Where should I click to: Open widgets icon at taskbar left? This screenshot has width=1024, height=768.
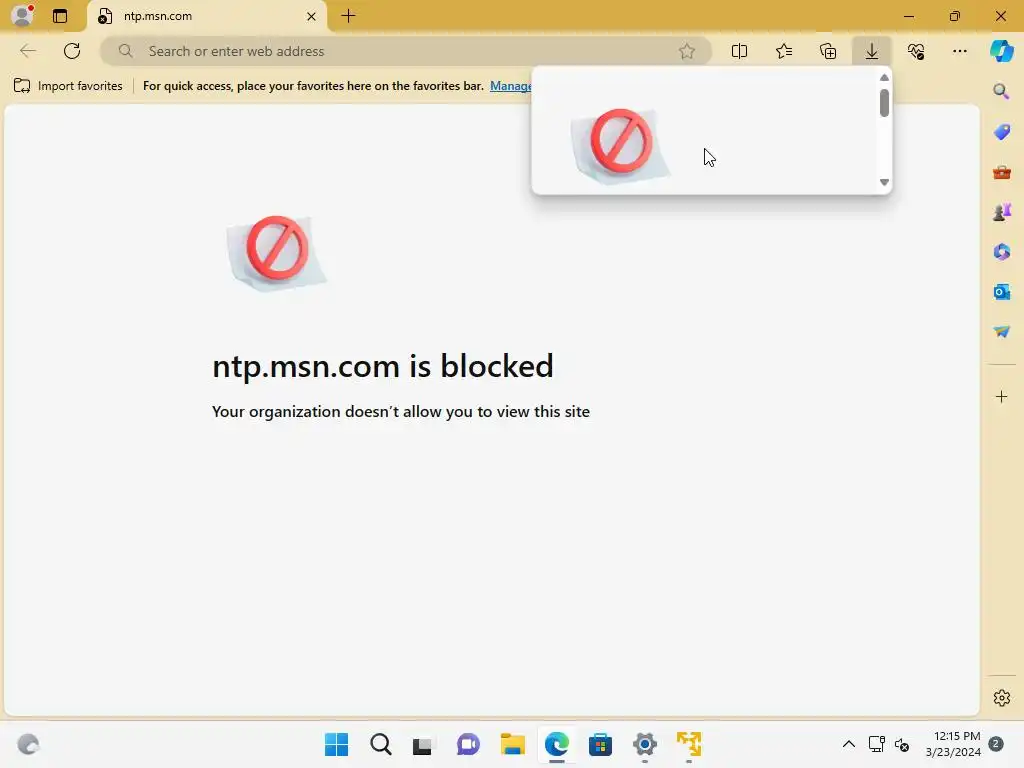pyautogui.click(x=28, y=744)
